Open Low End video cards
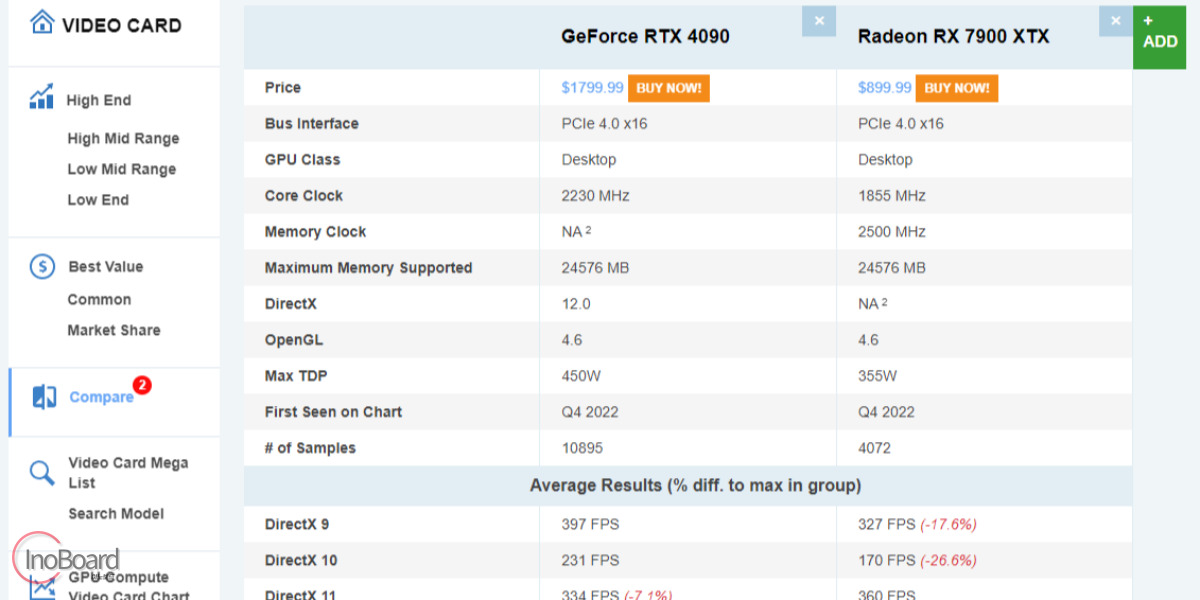The width and height of the screenshot is (1200, 600). (98, 200)
